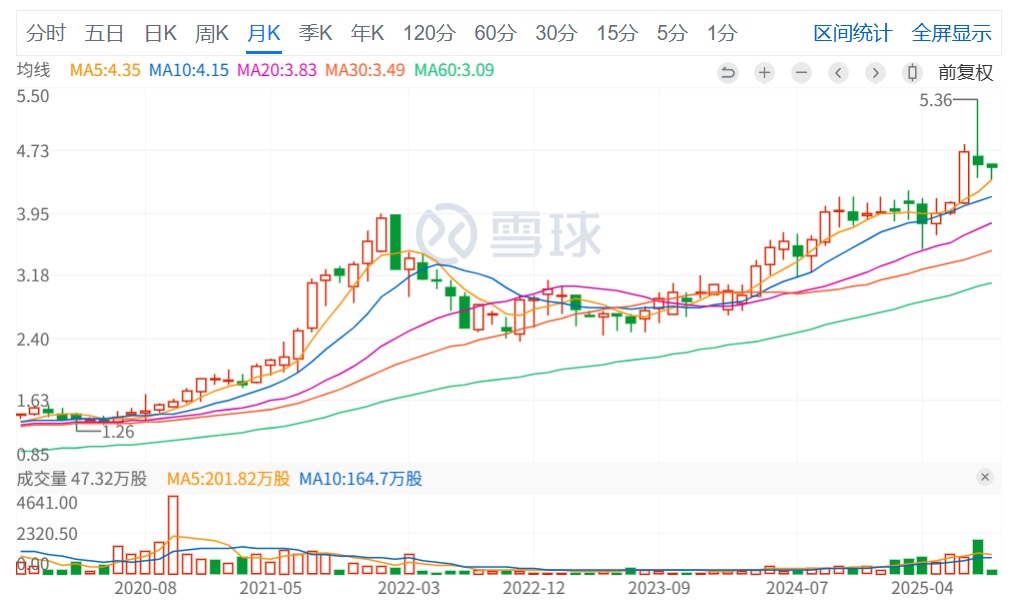The image size is (1014, 604).
Task: Click the 1.26 low price marker
Action: click(118, 432)
